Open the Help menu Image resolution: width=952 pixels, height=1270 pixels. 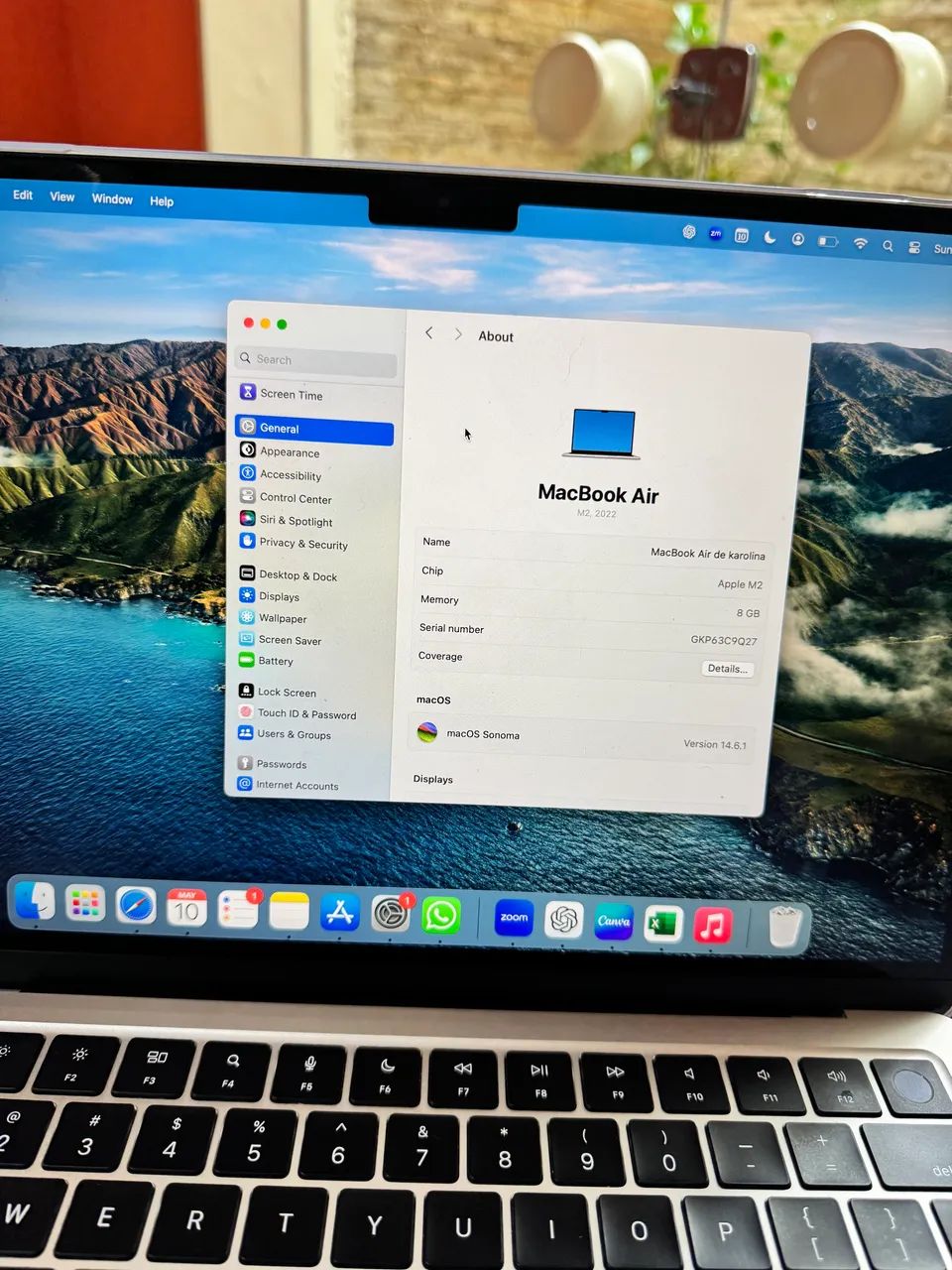click(x=162, y=201)
